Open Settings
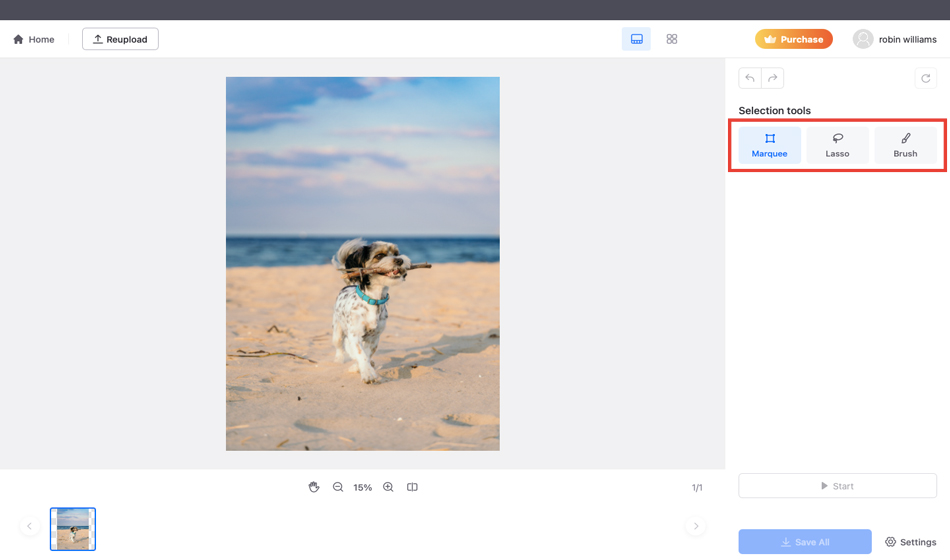Image resolution: width=950 pixels, height=560 pixels. pyautogui.click(x=911, y=542)
